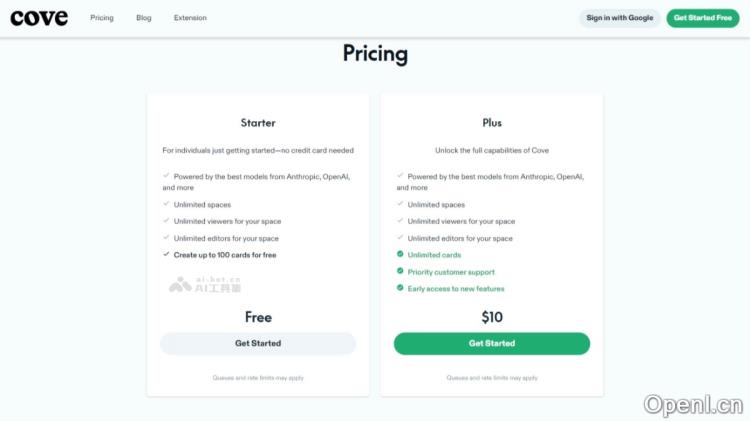
Task: Click the check icon beside Early access
Action: (x=400, y=288)
